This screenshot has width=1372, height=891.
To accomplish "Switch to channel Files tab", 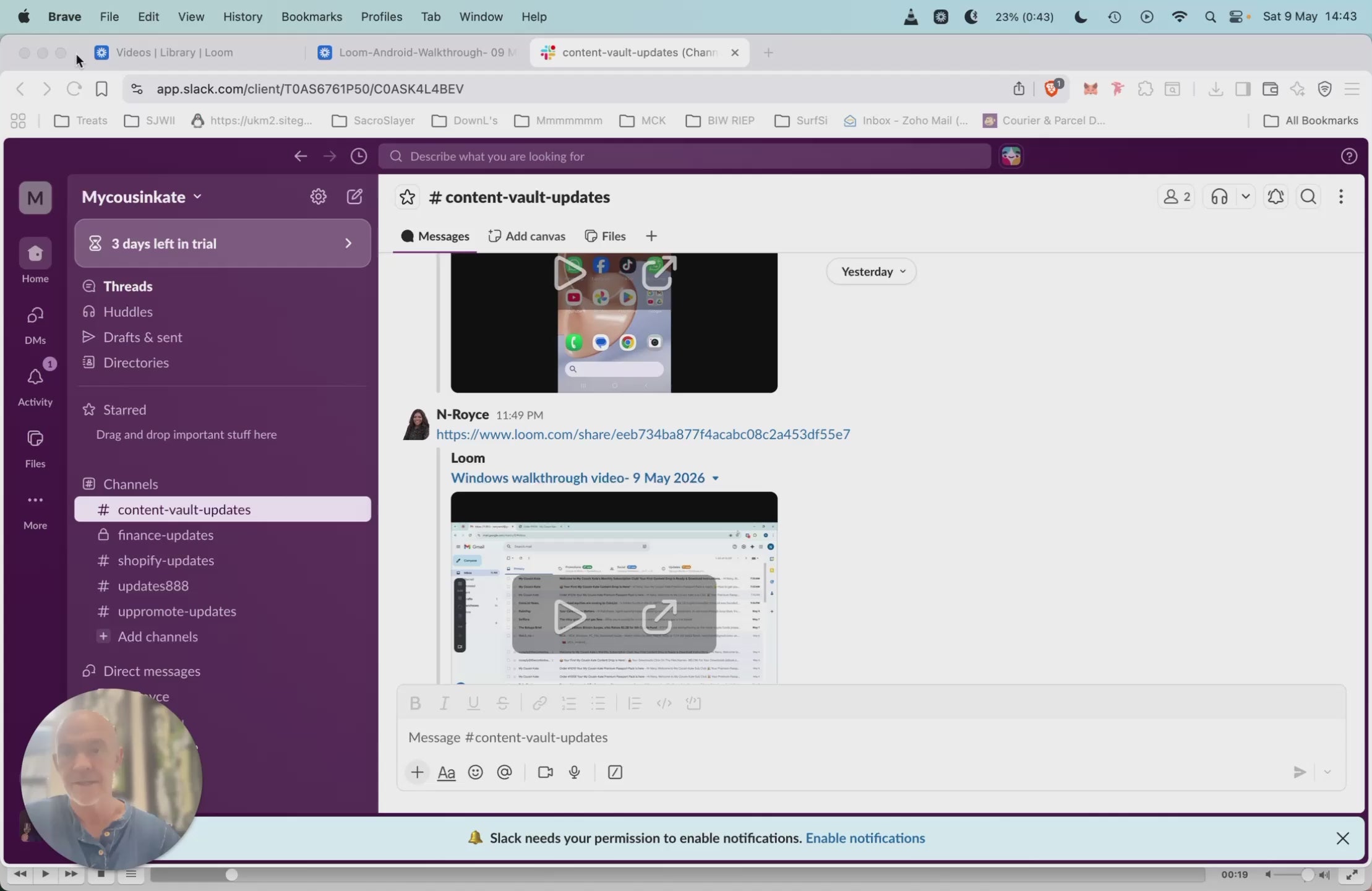I will [x=605, y=236].
